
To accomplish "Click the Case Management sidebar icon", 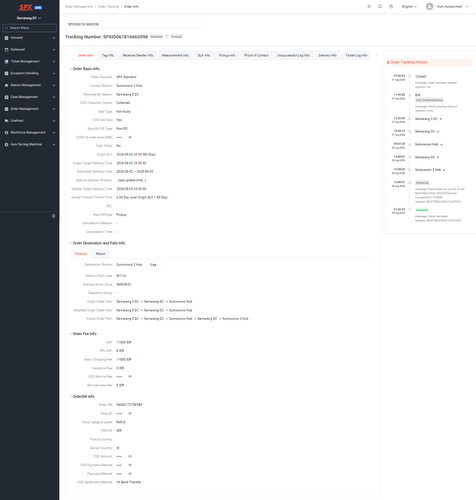I will coord(6,97).
